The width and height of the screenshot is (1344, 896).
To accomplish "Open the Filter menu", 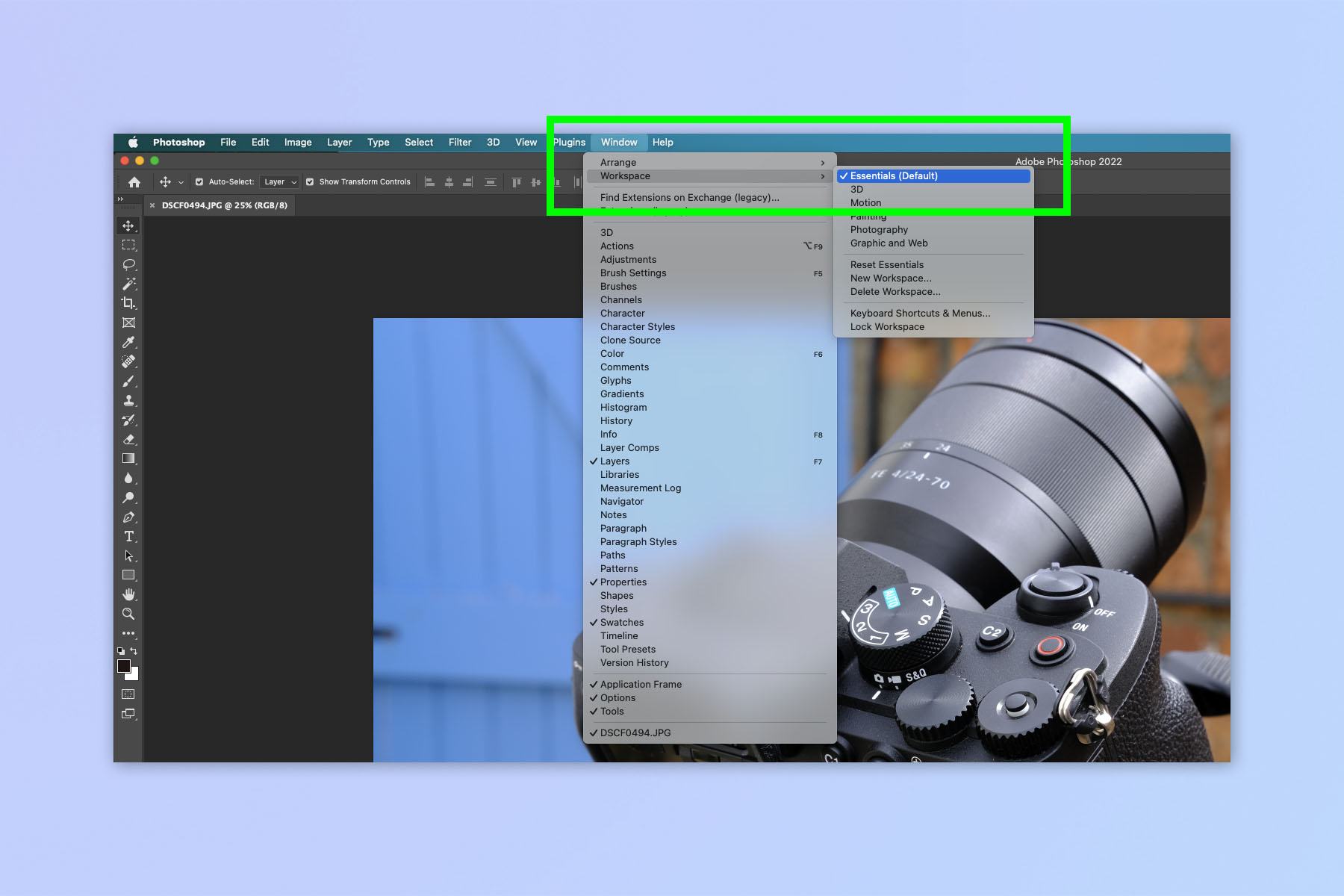I will click(460, 143).
